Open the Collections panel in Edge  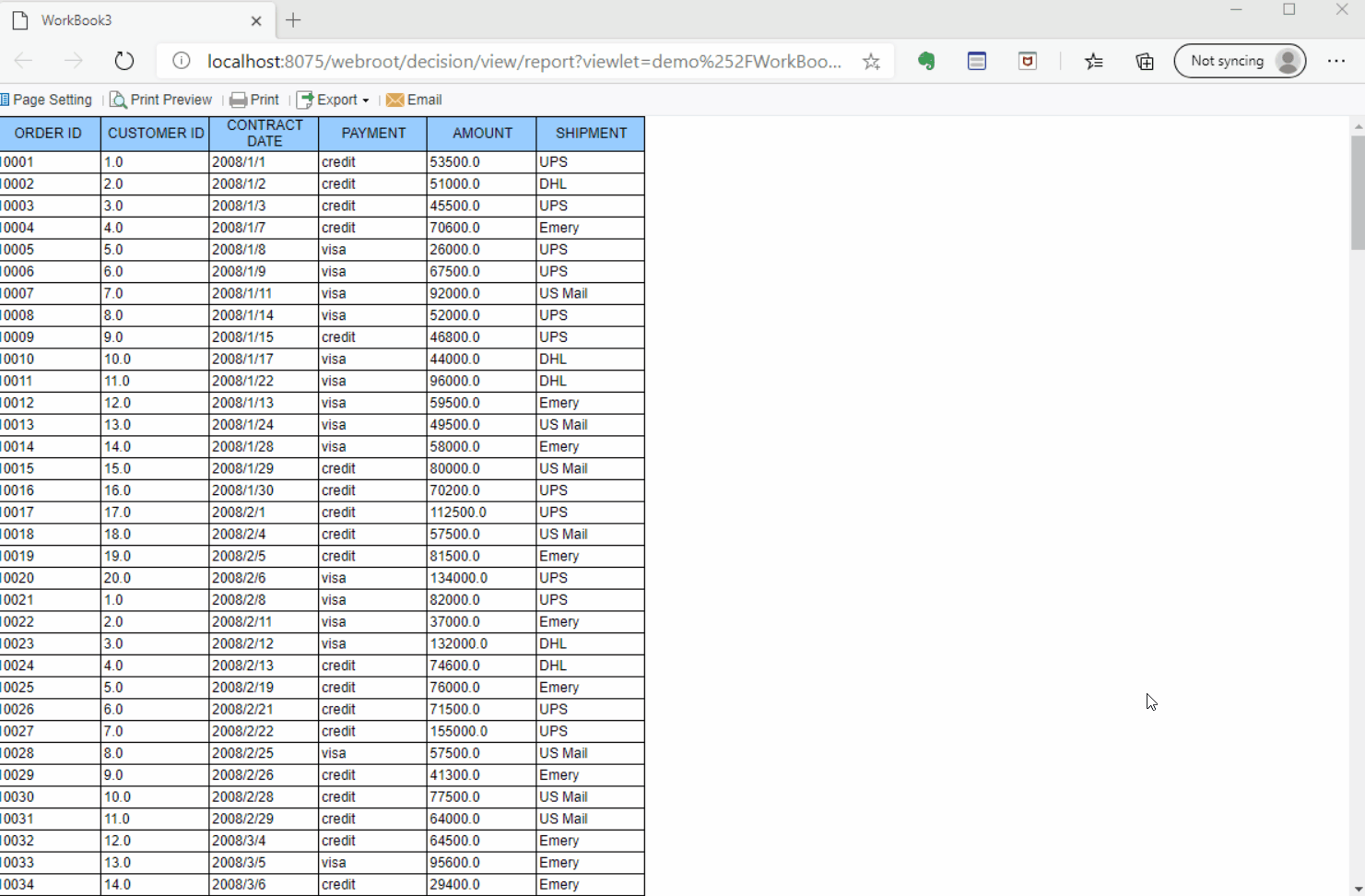(x=1144, y=61)
